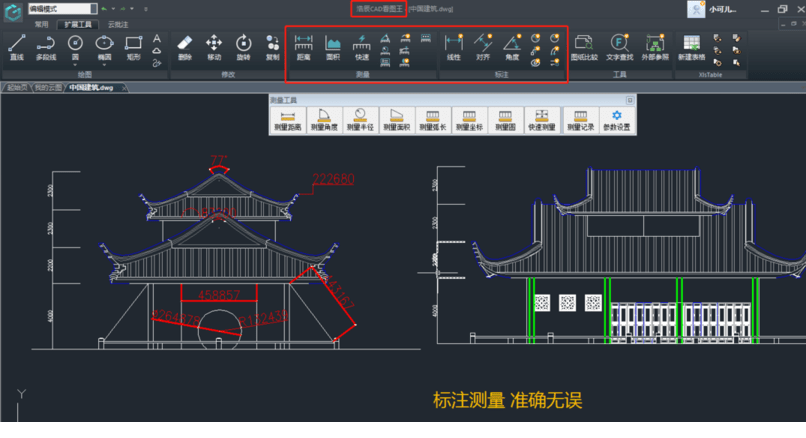Open the 编辑模式 mode combo box
This screenshot has height=438, width=806.
click(x=64, y=8)
